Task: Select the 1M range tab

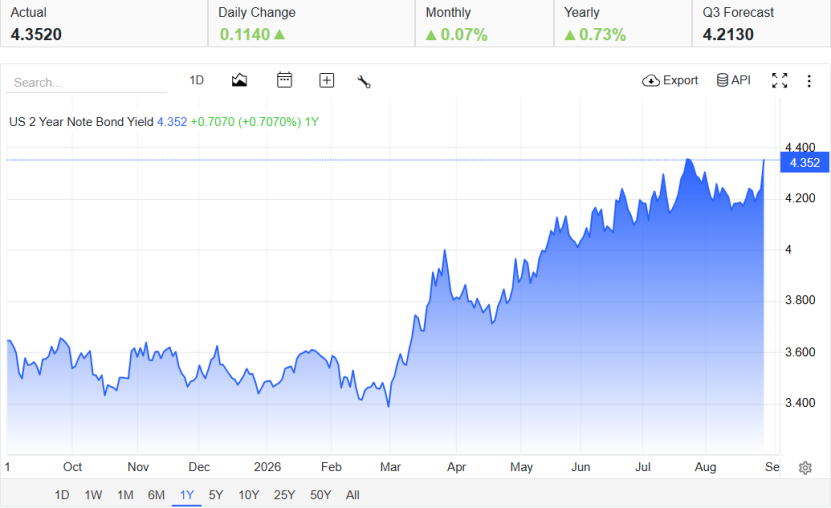Action: [125, 495]
